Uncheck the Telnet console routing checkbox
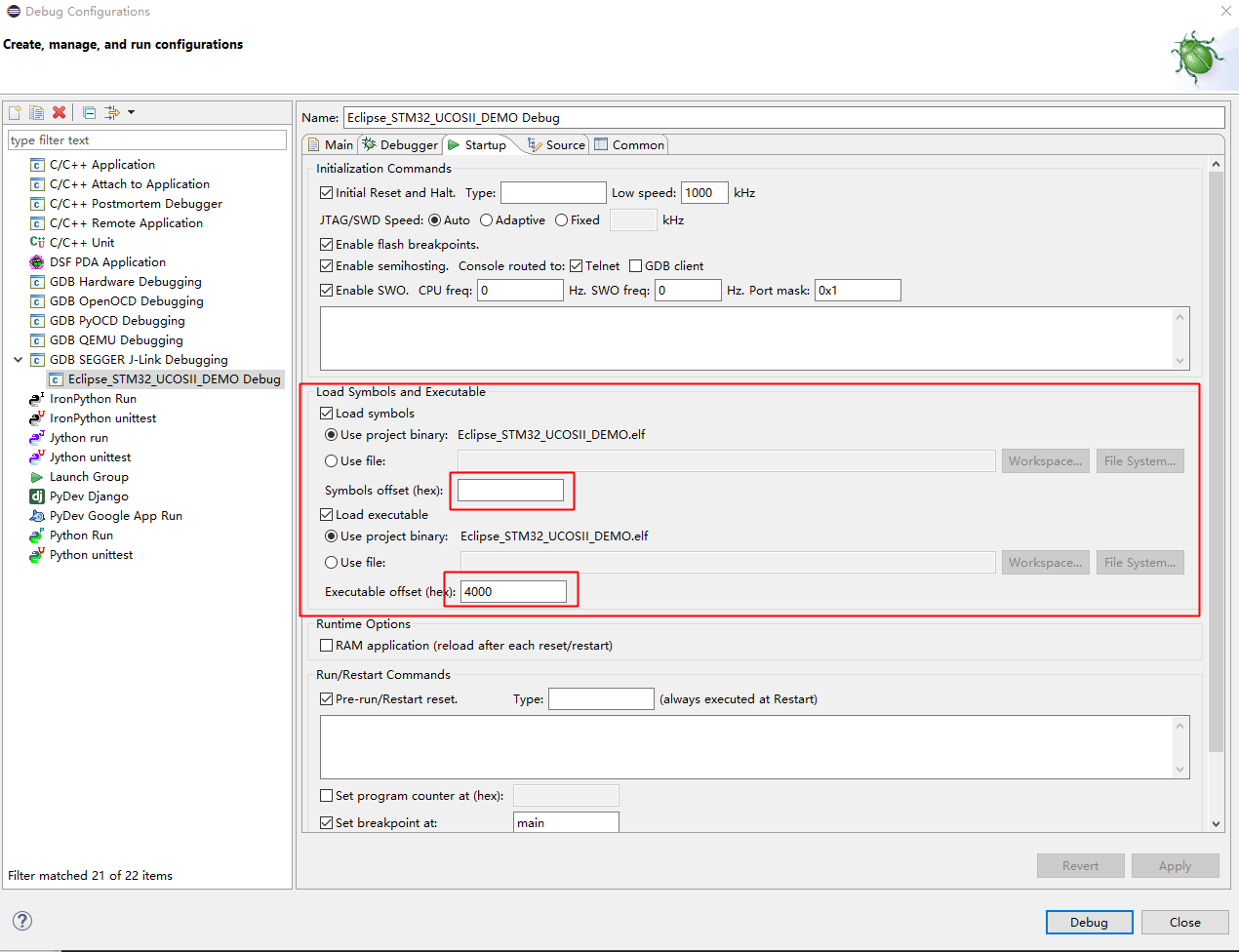The height and width of the screenshot is (952, 1239). (577, 266)
